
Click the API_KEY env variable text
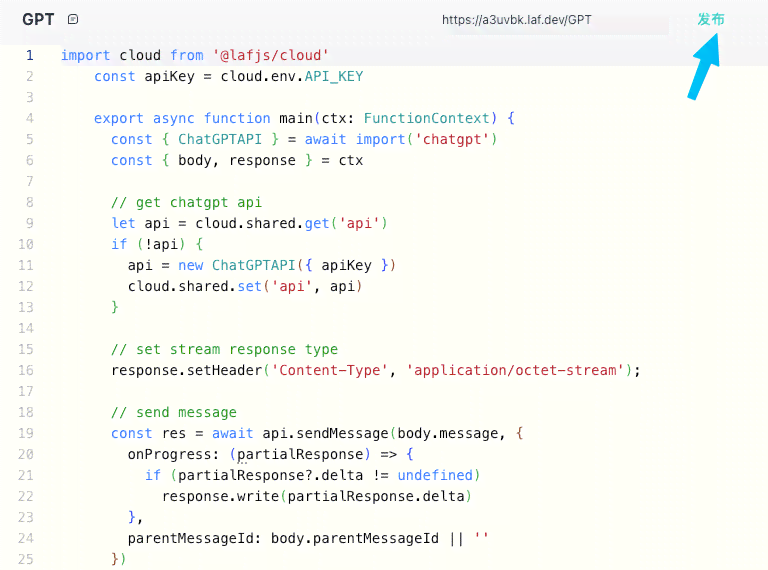[334, 76]
